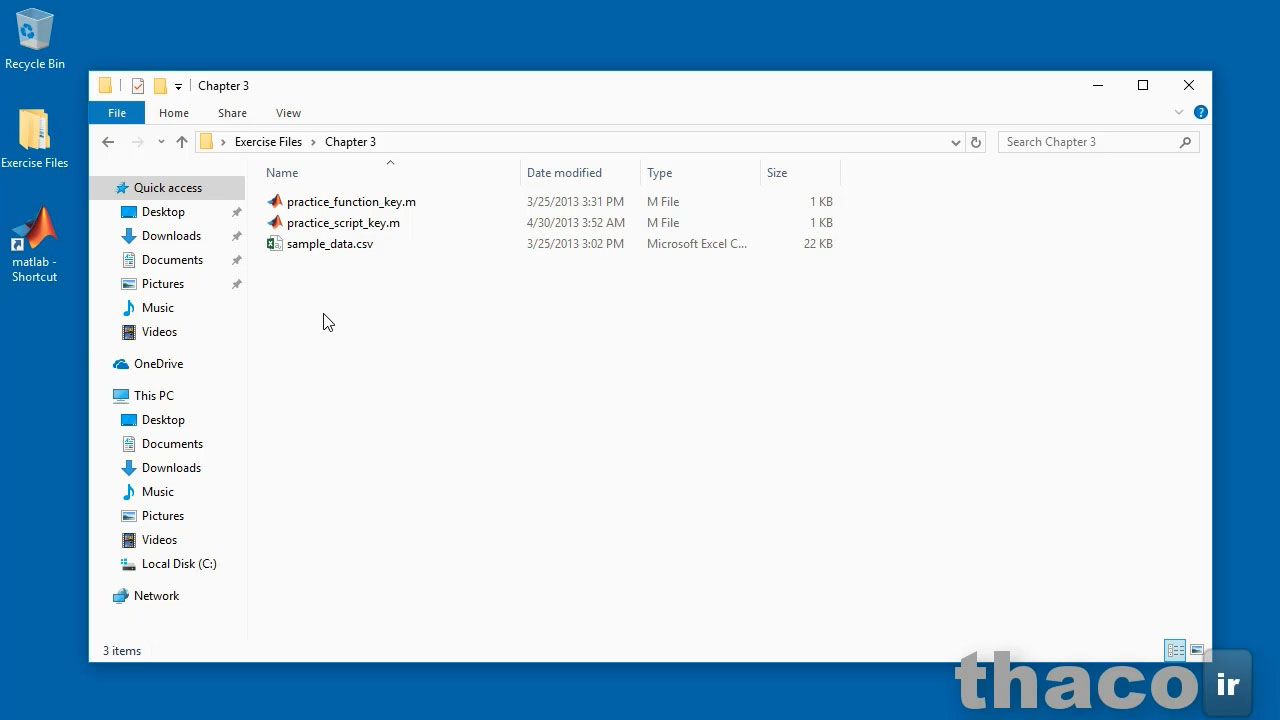Select This PC in the navigation pane
The height and width of the screenshot is (720, 1280).
153,396
